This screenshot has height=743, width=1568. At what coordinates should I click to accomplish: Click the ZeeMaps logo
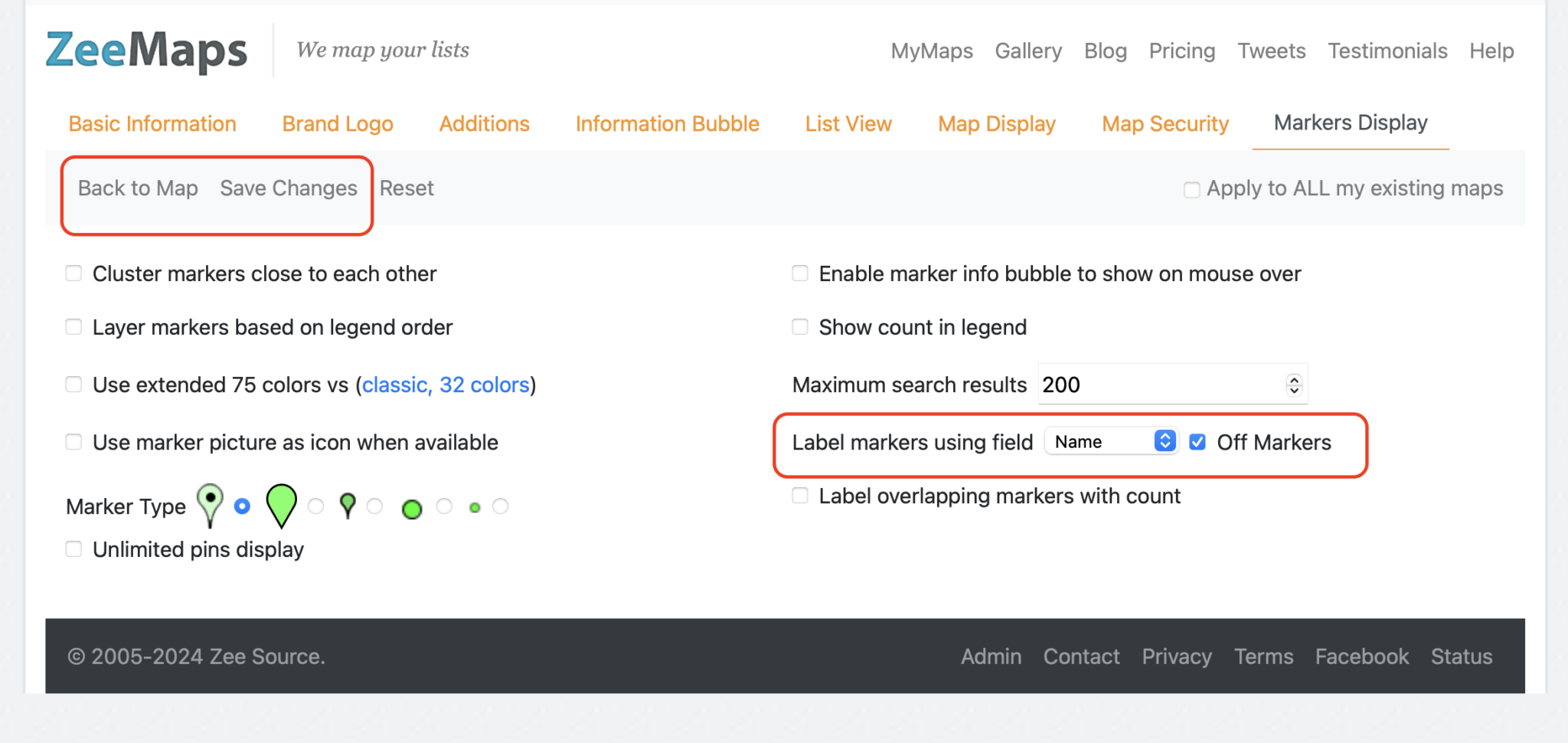tap(146, 51)
